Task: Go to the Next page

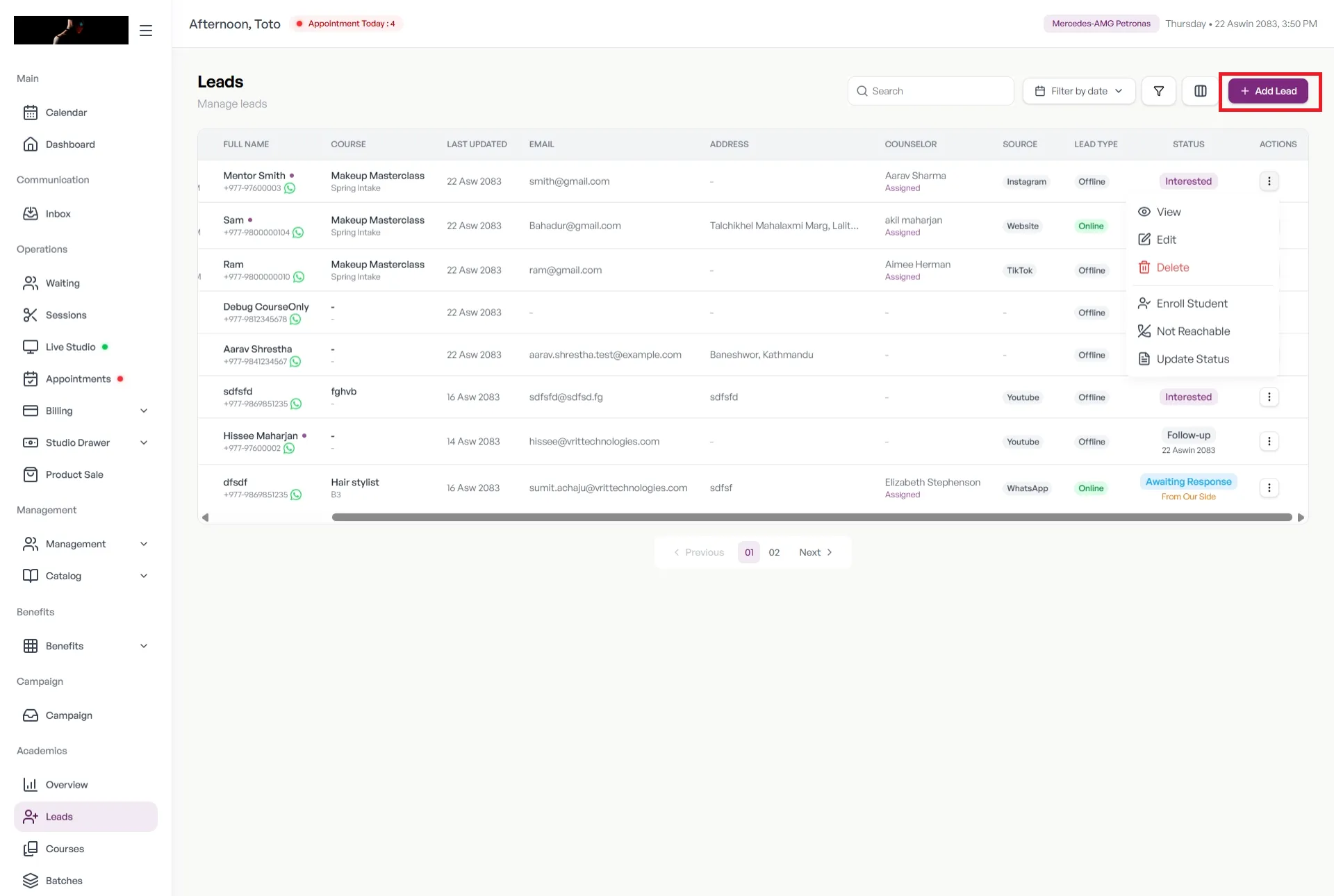Action: click(x=816, y=553)
